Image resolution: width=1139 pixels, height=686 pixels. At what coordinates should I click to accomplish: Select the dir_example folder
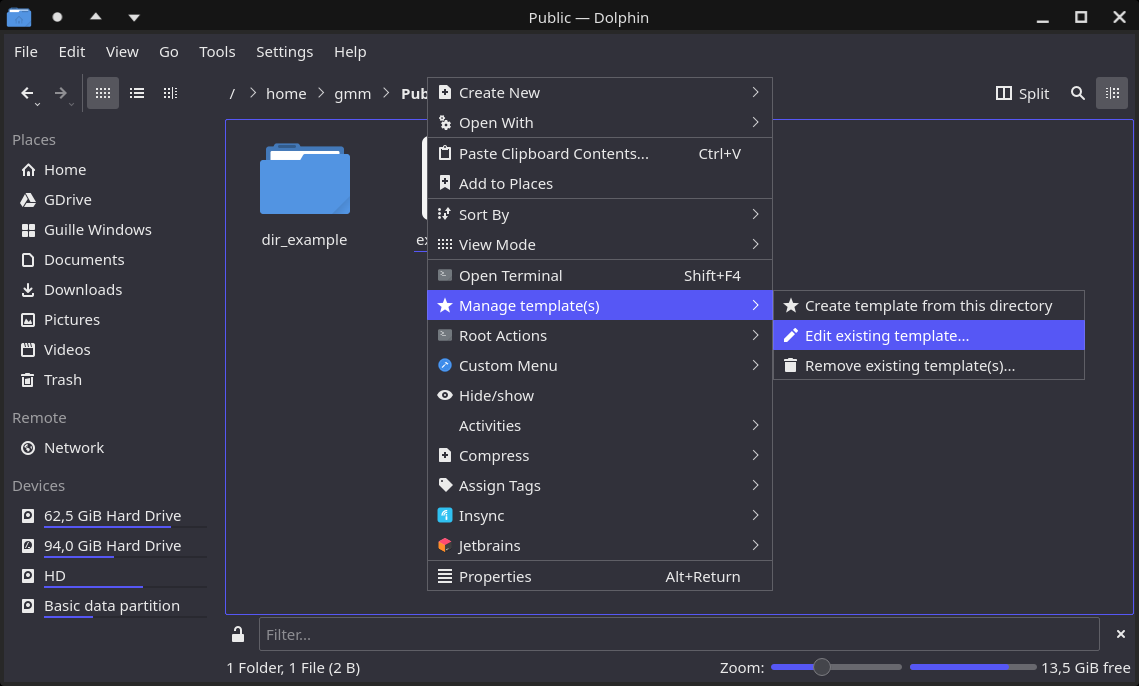[304, 195]
